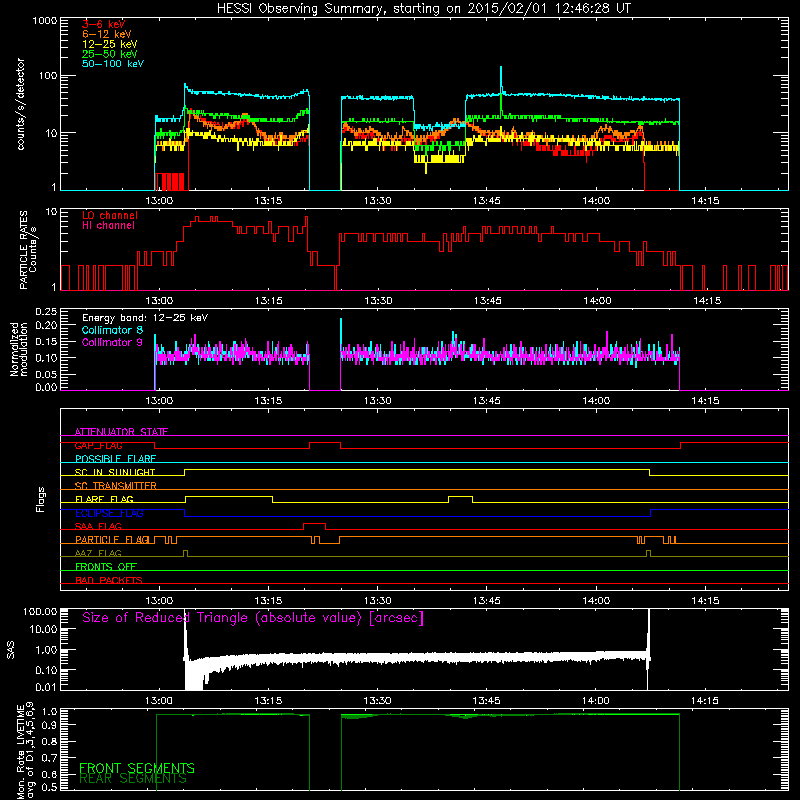Click the '0.05' modulation axis tick value
This screenshot has height=800, width=800.
pyautogui.click(x=46, y=374)
